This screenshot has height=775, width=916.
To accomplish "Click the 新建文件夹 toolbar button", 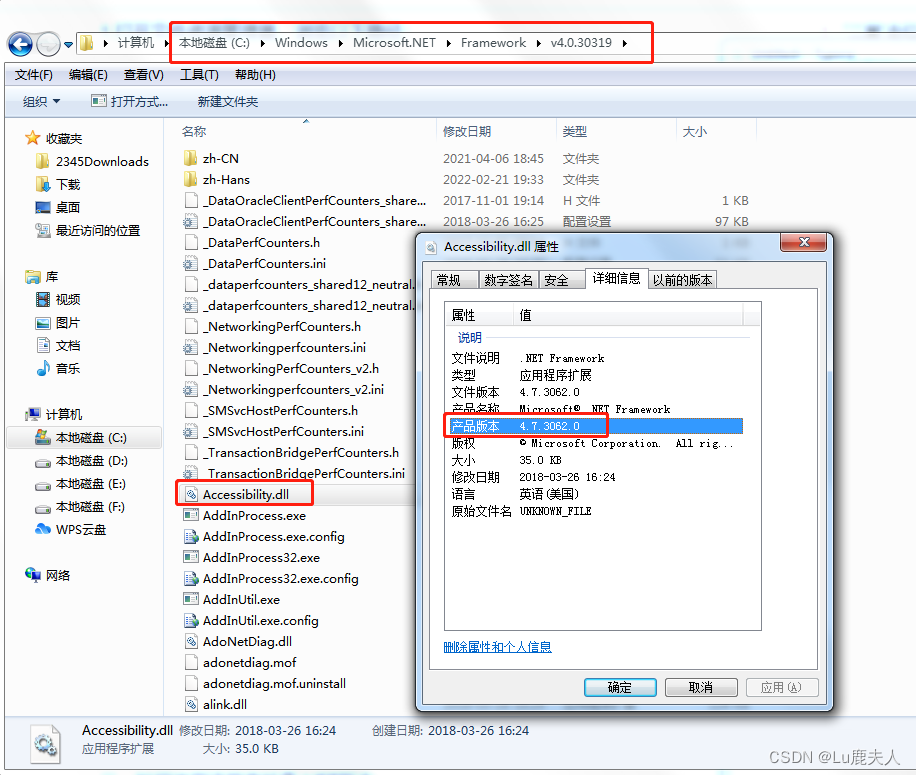I will [x=228, y=102].
